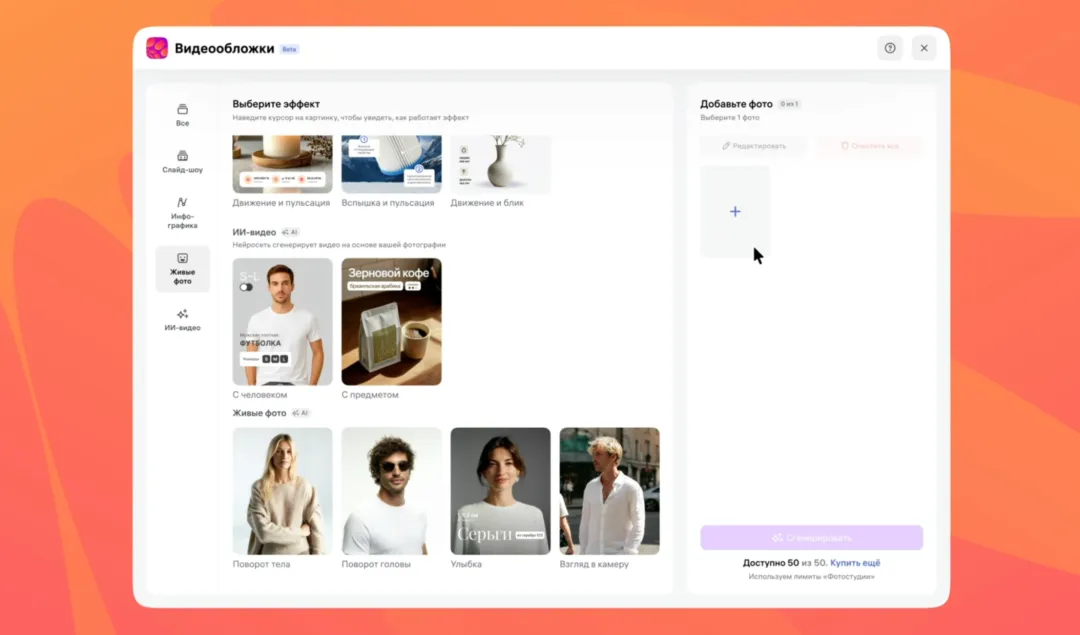
Task: Open the Слайд-шоу sidebar section
Action: point(182,161)
